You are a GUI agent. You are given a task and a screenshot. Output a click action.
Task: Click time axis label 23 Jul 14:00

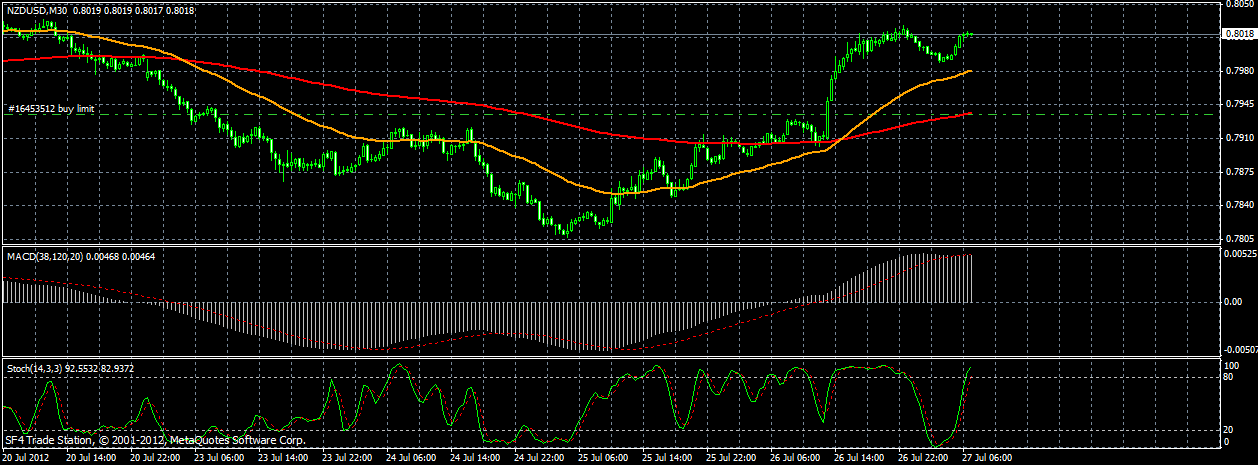coord(282,458)
